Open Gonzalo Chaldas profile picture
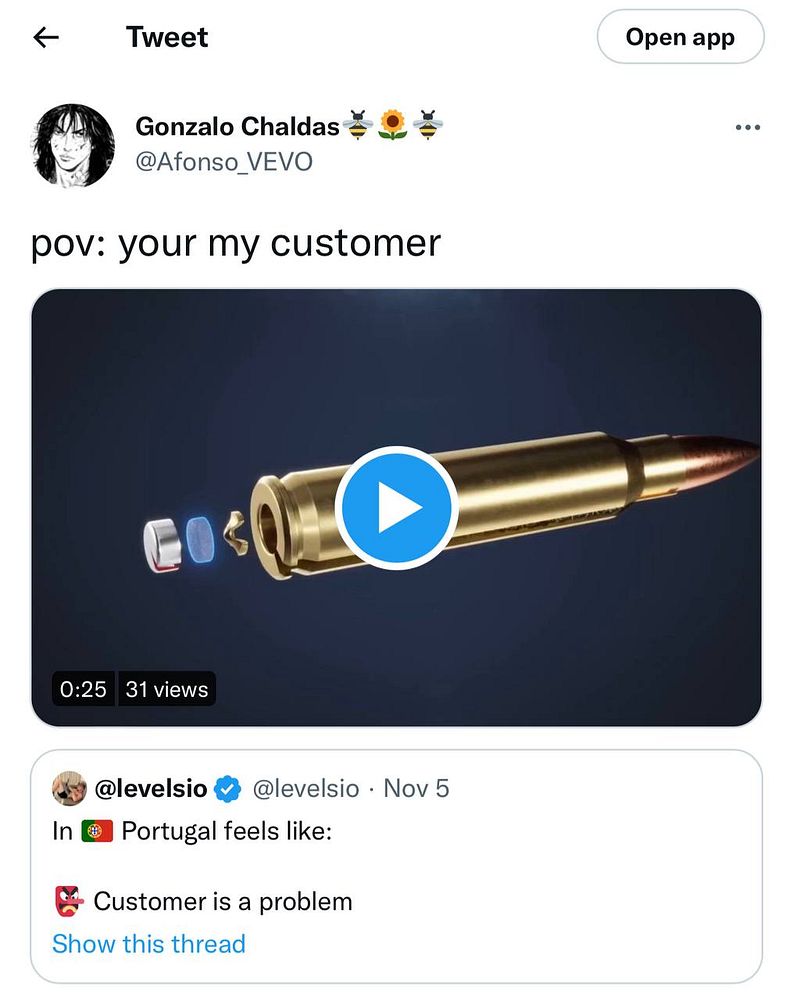 pyautogui.click(x=73, y=145)
